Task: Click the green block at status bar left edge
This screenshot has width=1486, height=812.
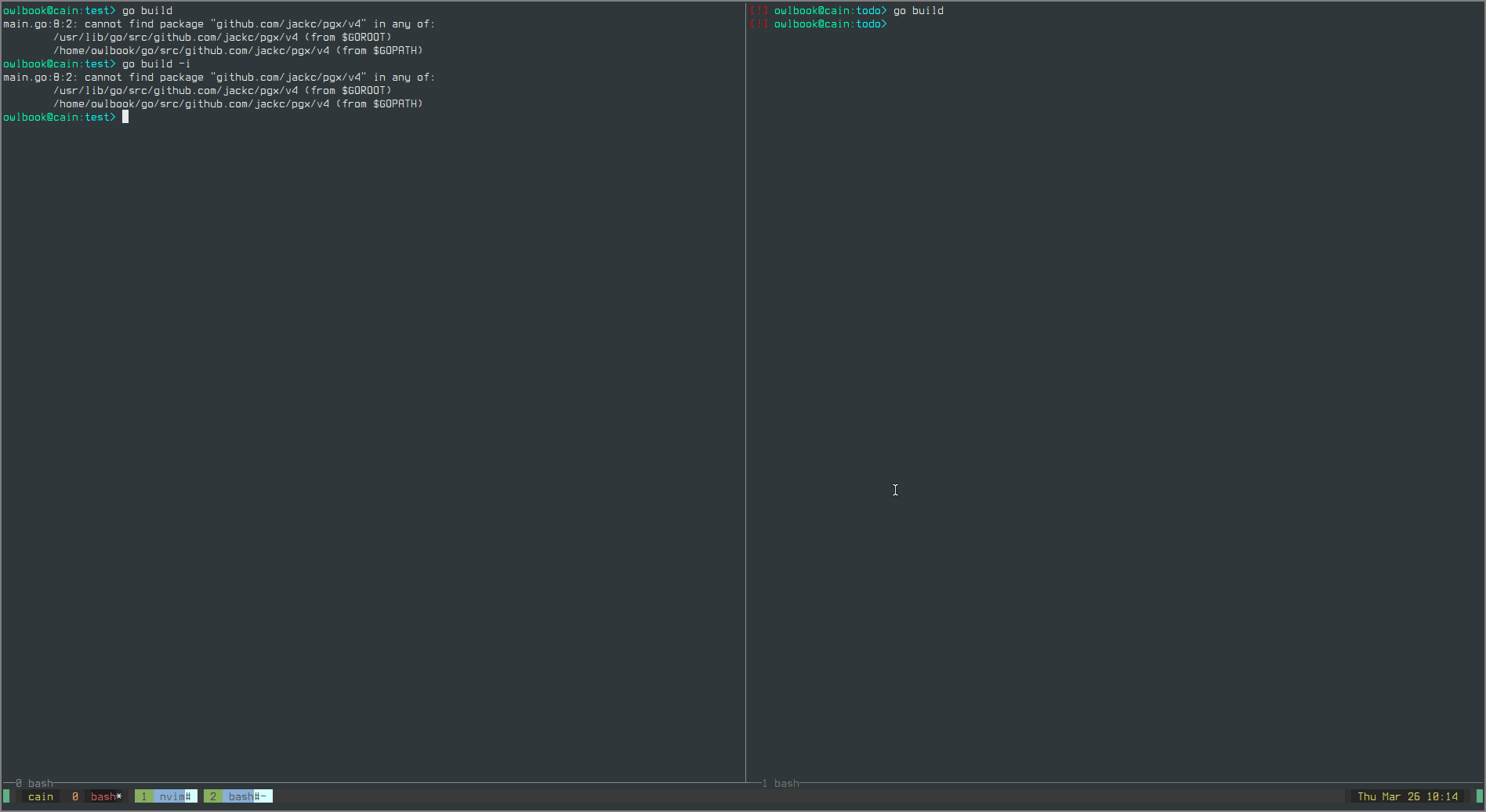Action: point(7,796)
